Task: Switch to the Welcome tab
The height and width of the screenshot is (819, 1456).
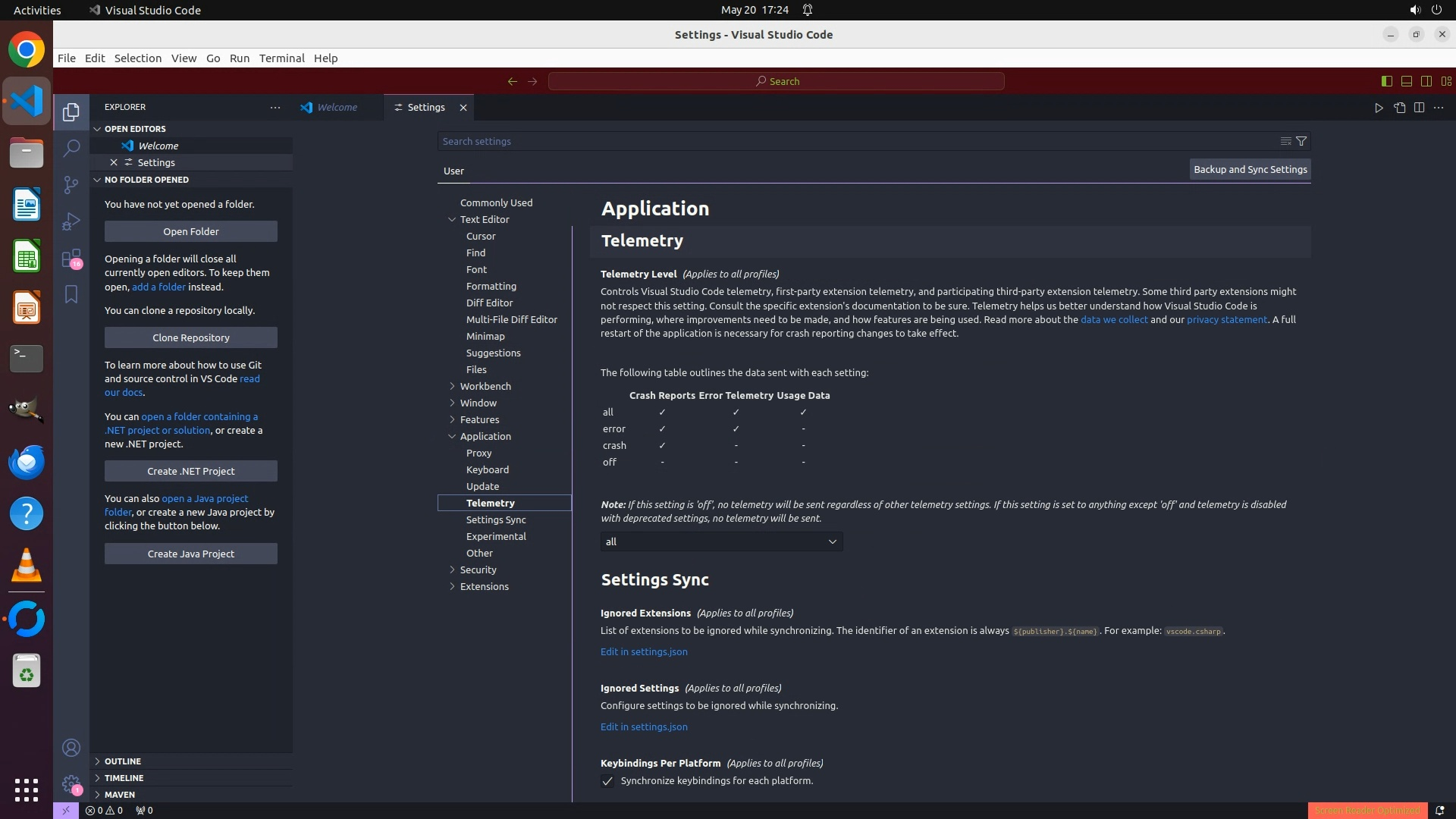Action: [x=337, y=108]
